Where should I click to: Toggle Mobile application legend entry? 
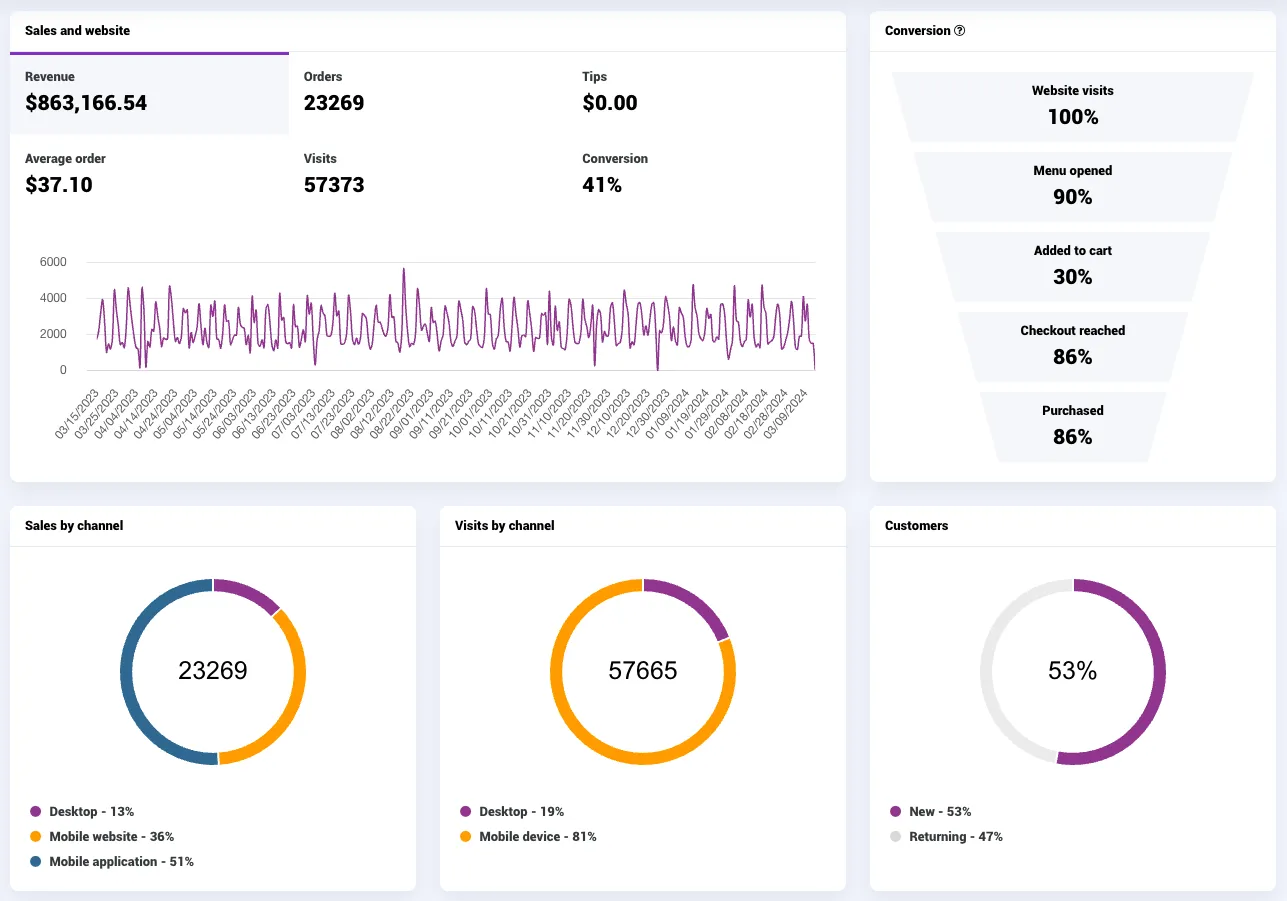pyautogui.click(x=112, y=862)
